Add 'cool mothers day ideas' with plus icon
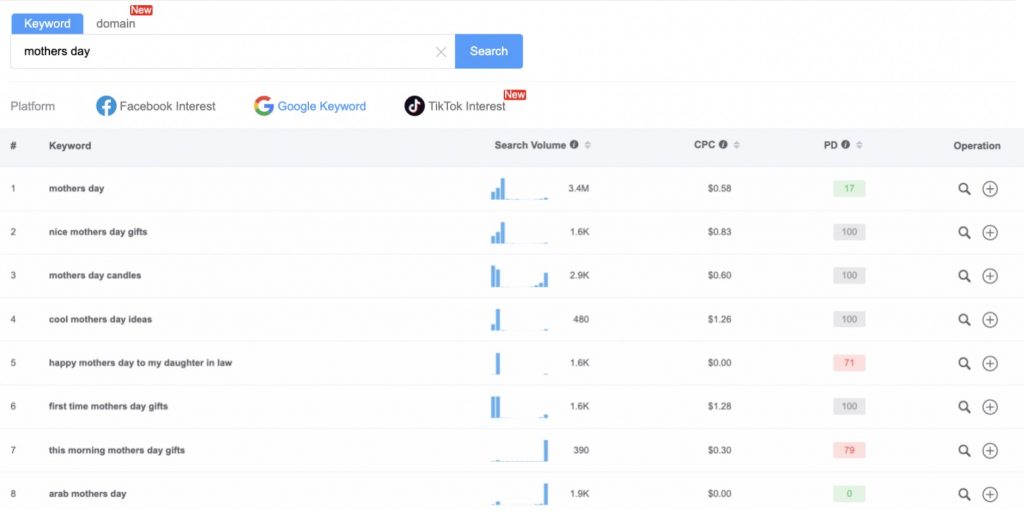The image size is (1024, 513). [990, 320]
